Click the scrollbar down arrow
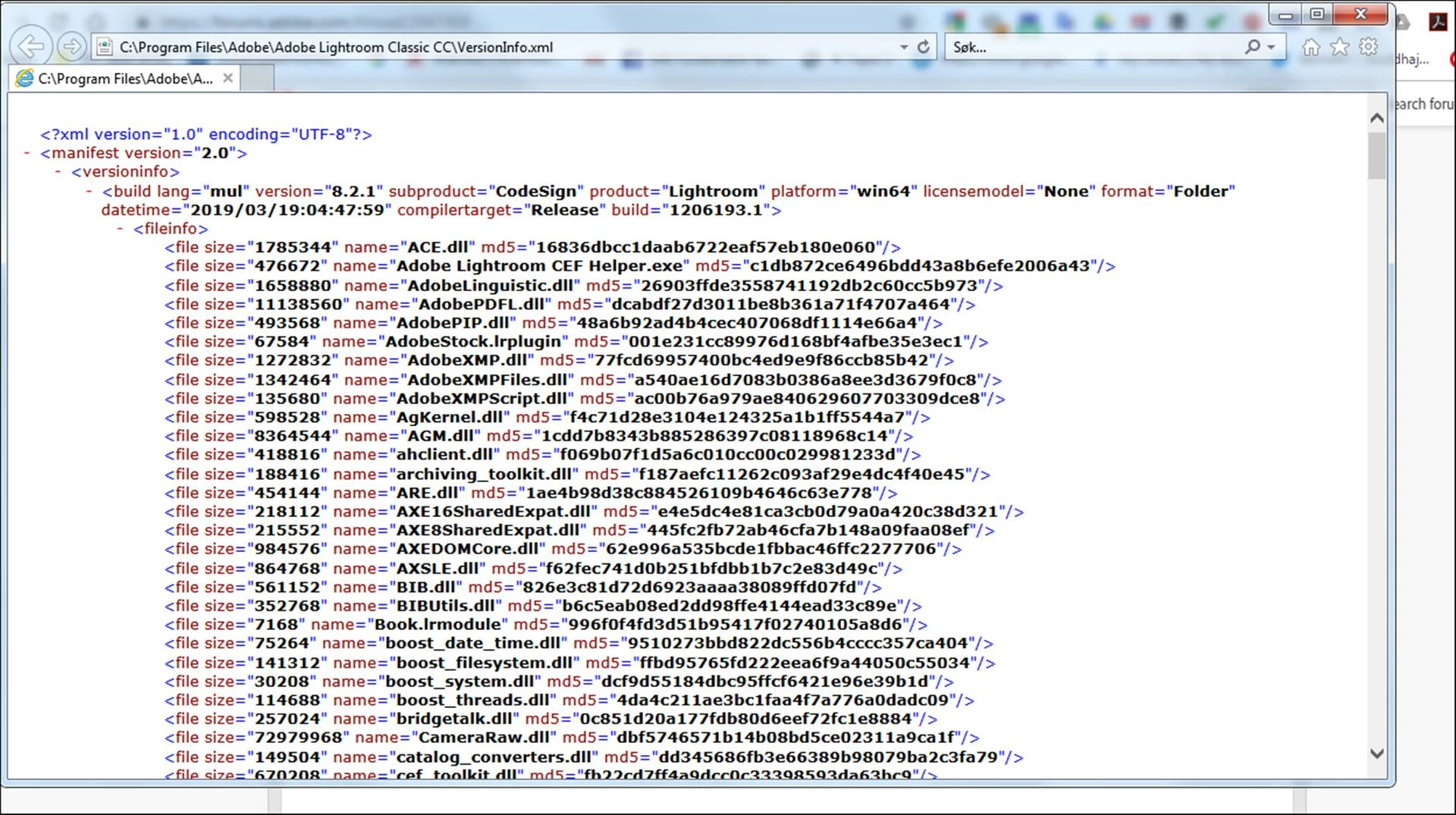Viewport: 1456px width, 815px height. point(1377,754)
